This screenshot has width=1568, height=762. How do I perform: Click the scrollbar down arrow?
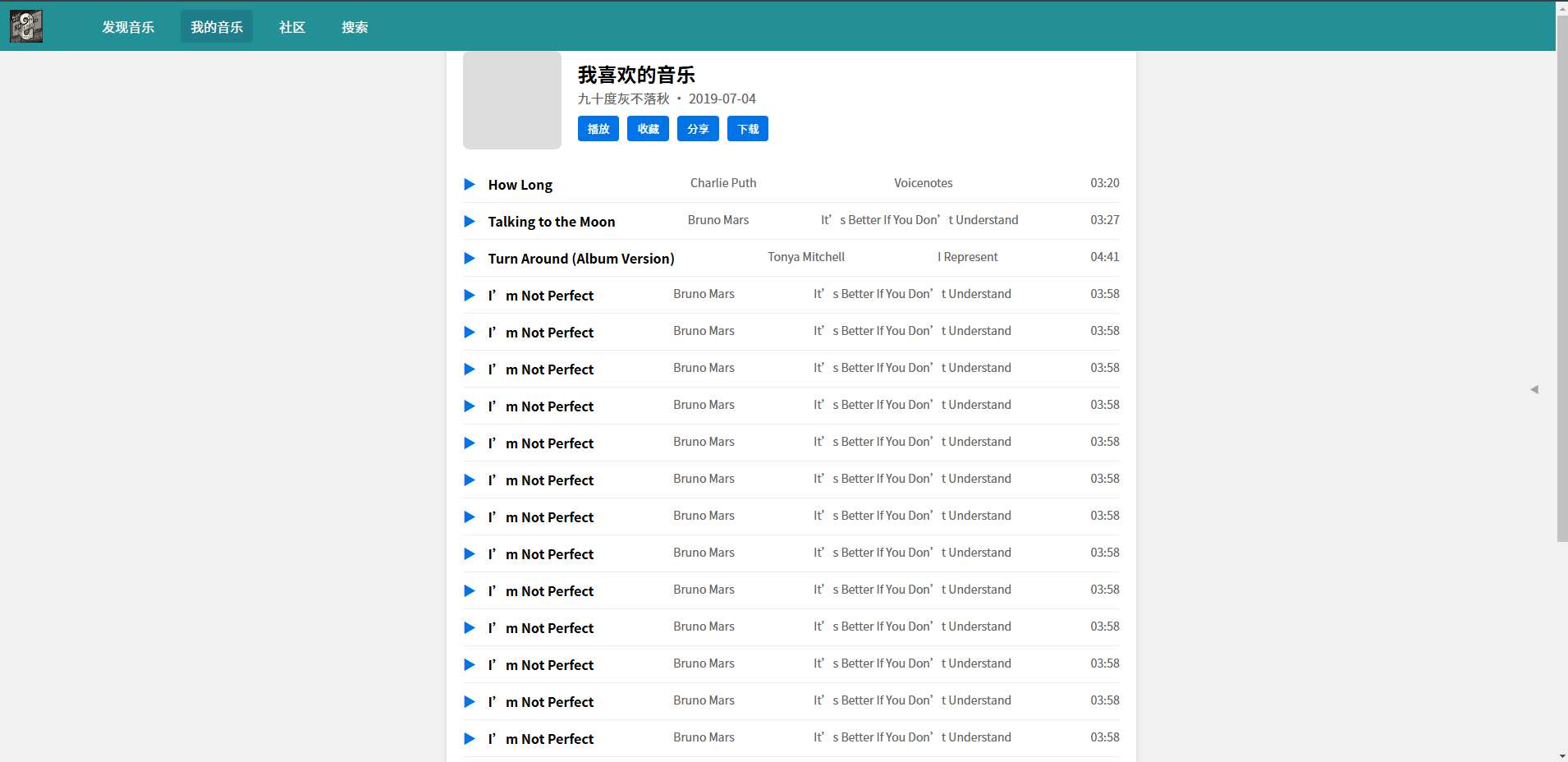(x=1561, y=755)
